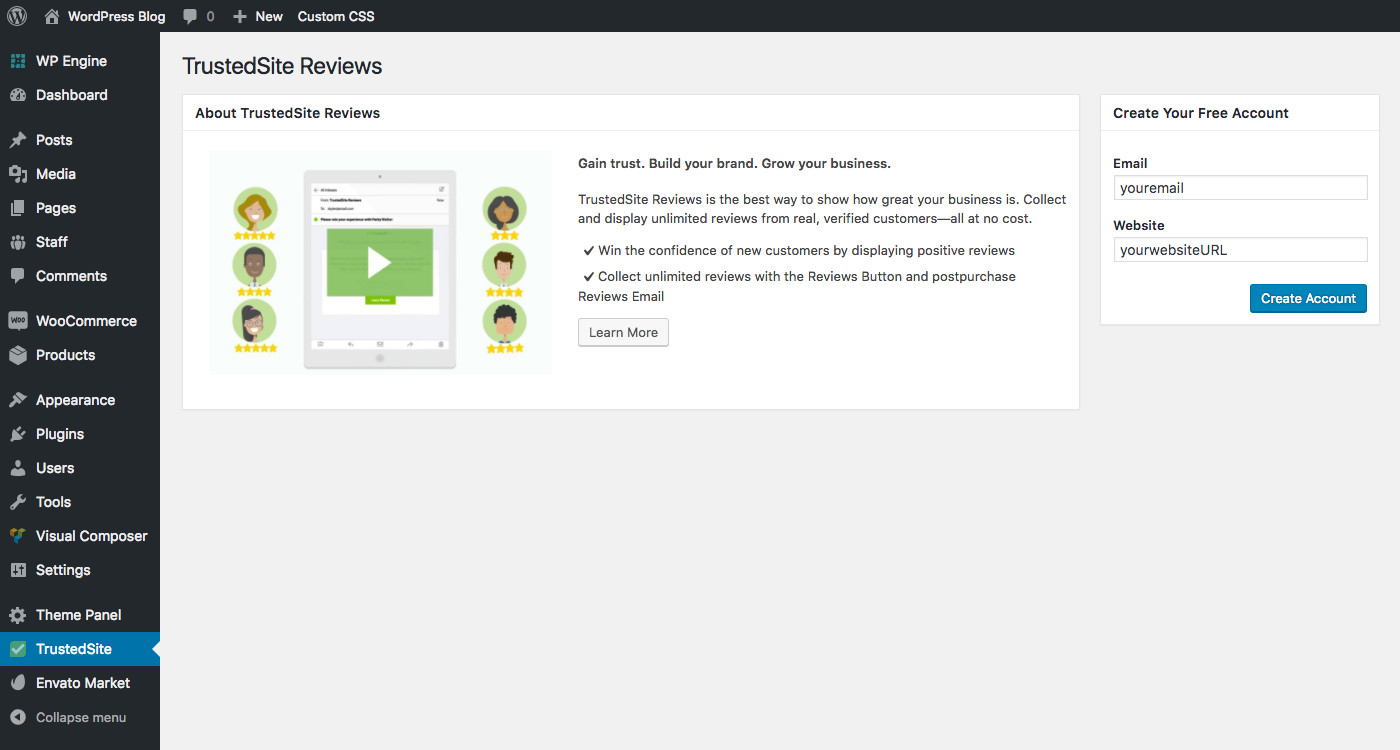Open the Theme Panel menu label
The image size is (1400, 750).
(x=78, y=615)
